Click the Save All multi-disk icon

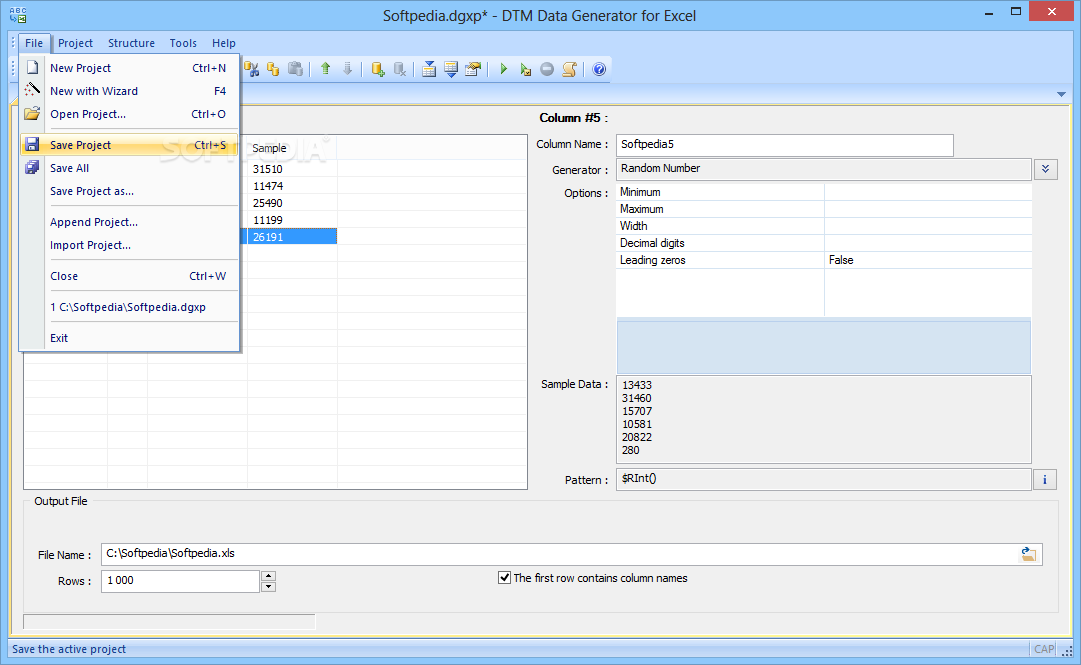tap(32, 167)
